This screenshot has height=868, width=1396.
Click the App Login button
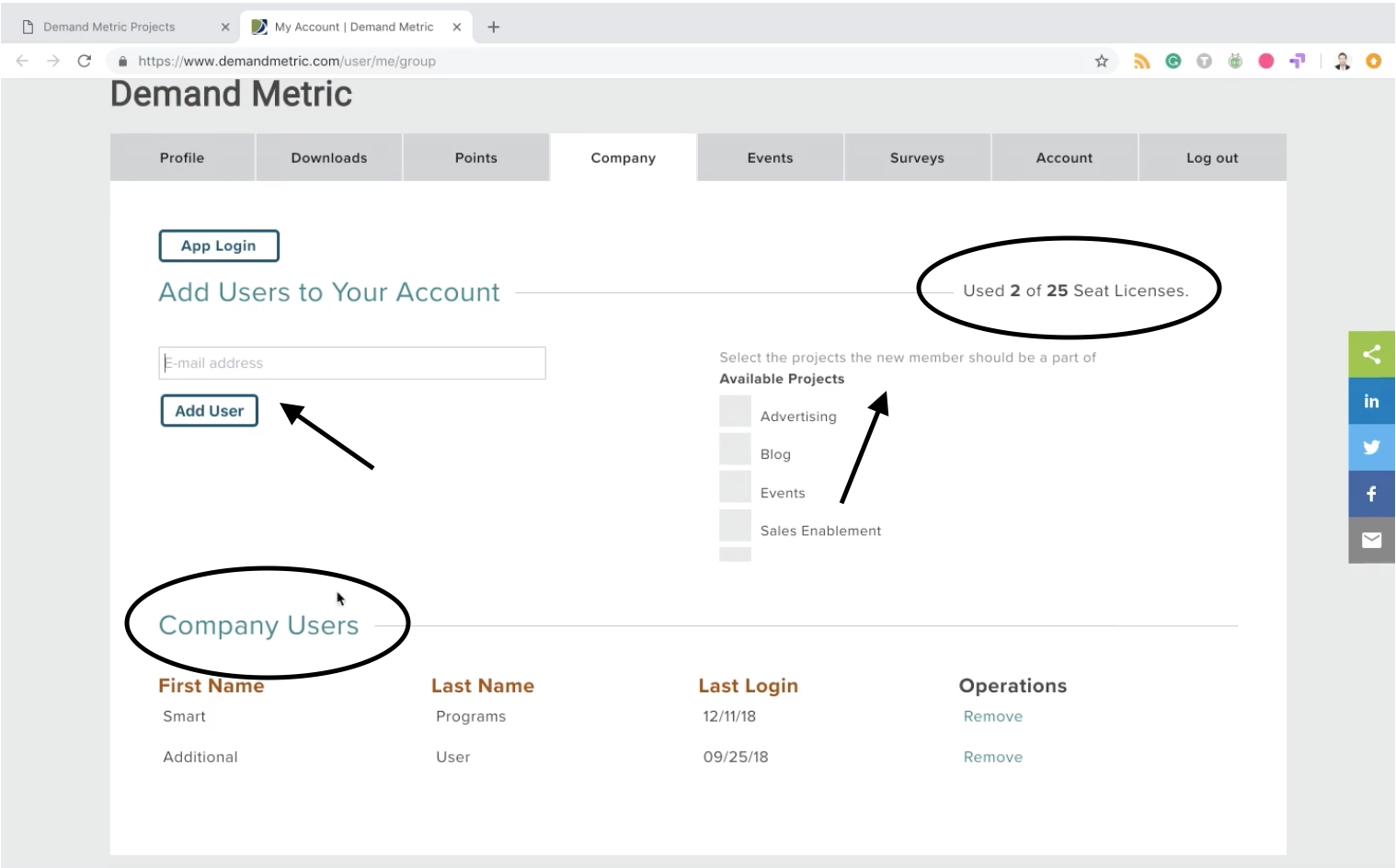[x=219, y=246]
